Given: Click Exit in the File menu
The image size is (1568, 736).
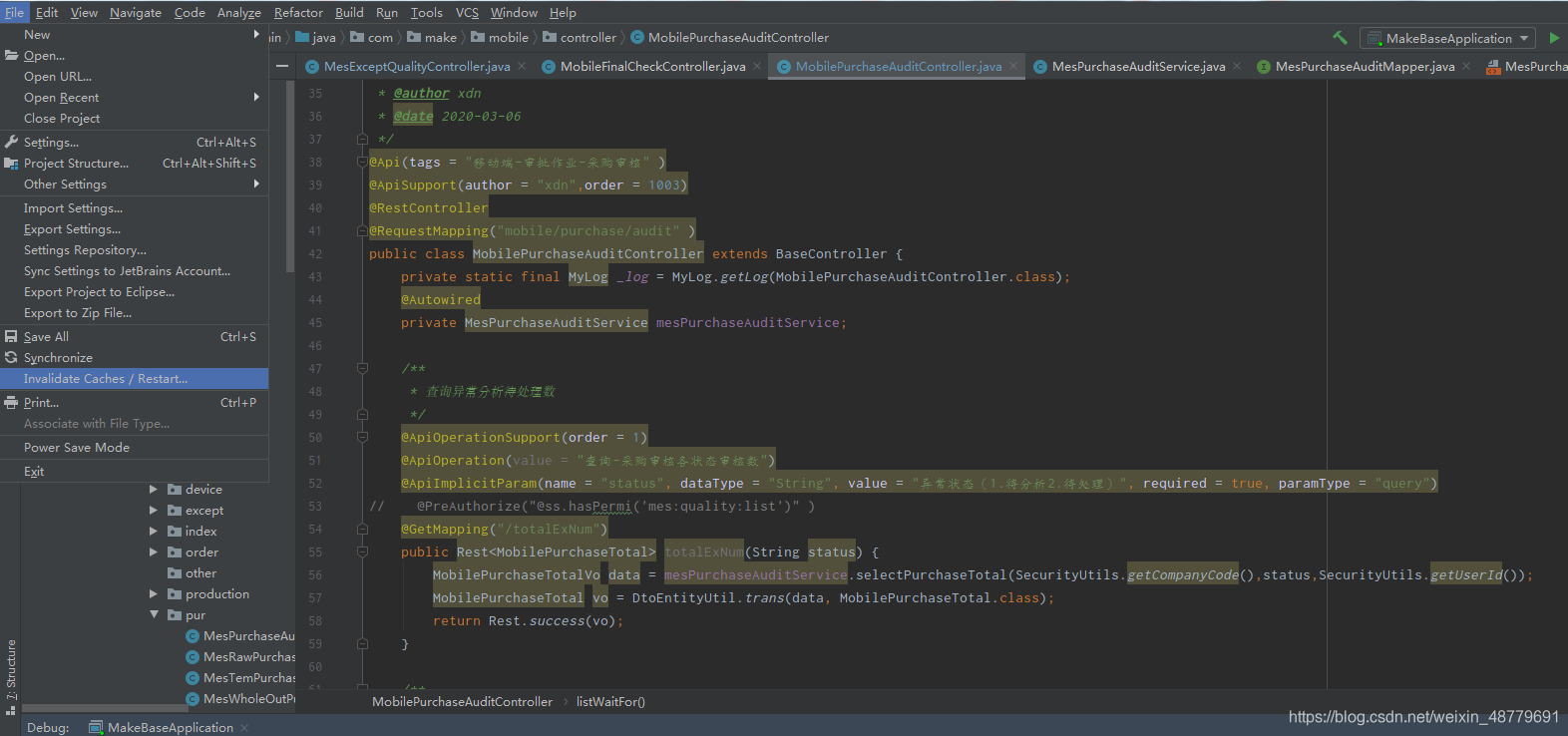Looking at the screenshot, I should 135,471.
